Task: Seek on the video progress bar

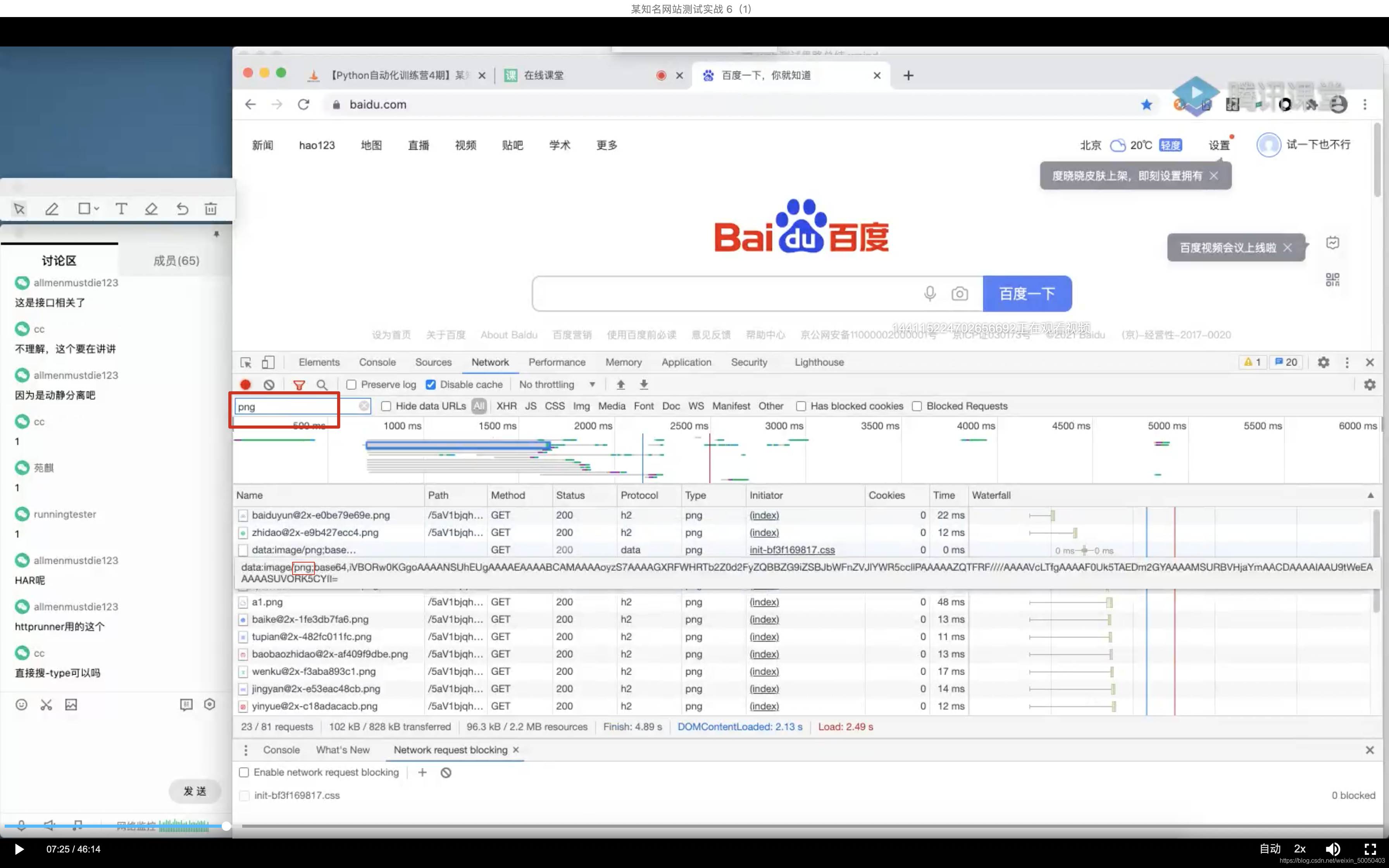Action: click(694, 826)
